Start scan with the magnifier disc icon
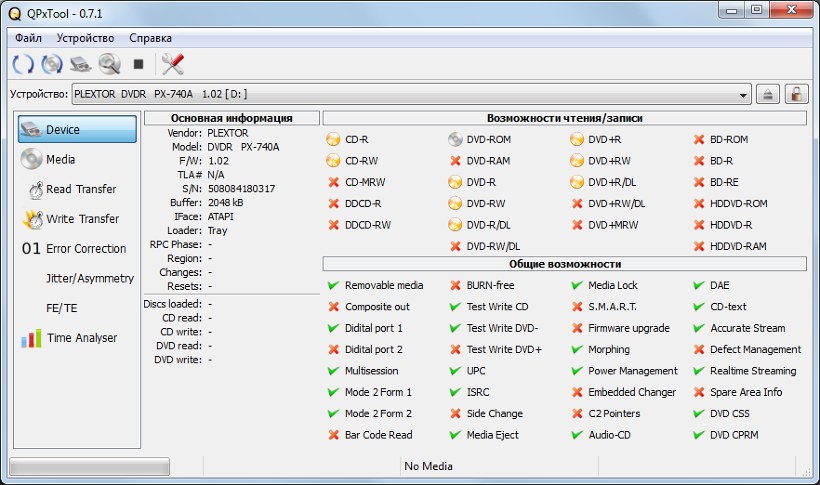Image resolution: width=820 pixels, height=485 pixels. click(x=108, y=64)
